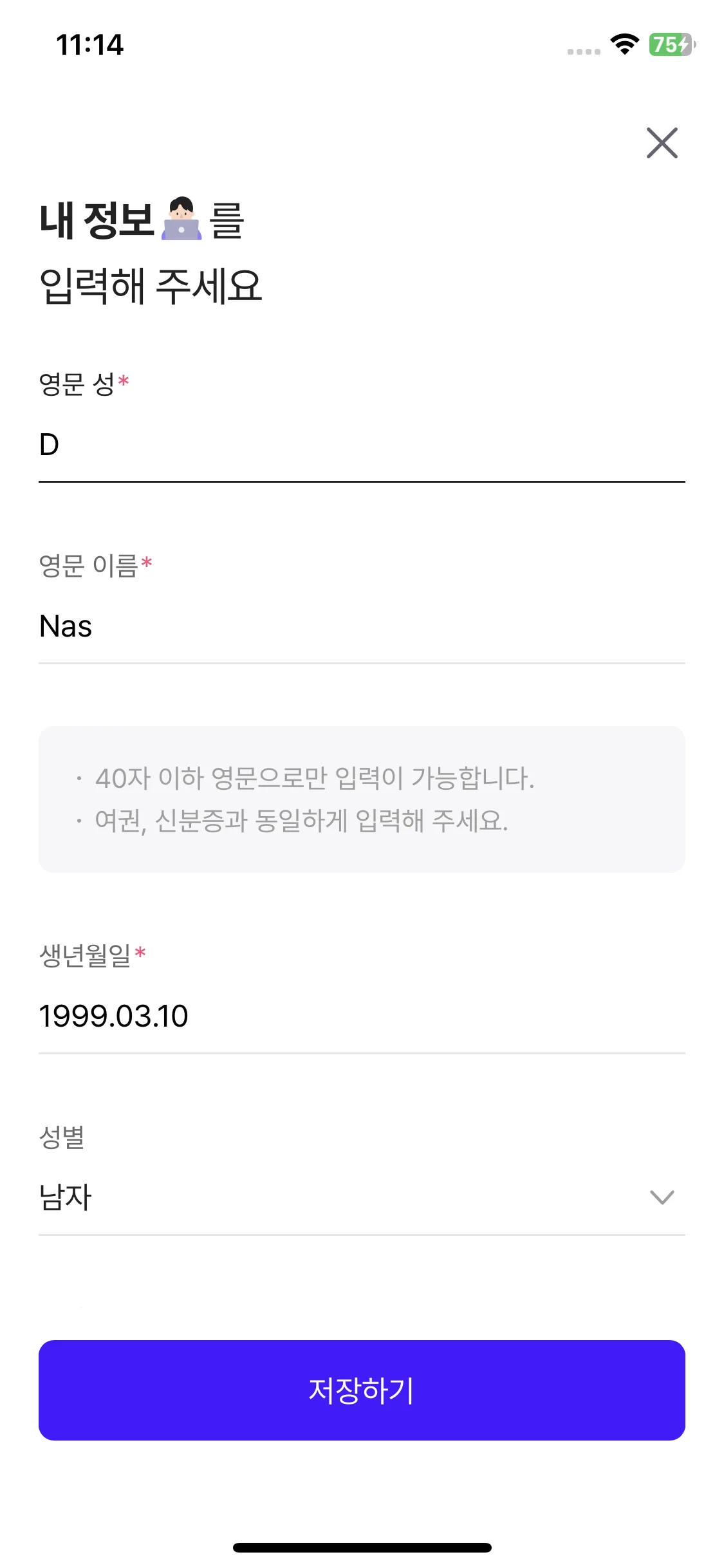Expand gender options with the chevron arrow
This screenshot has height=1568, width=724.
(x=662, y=1197)
